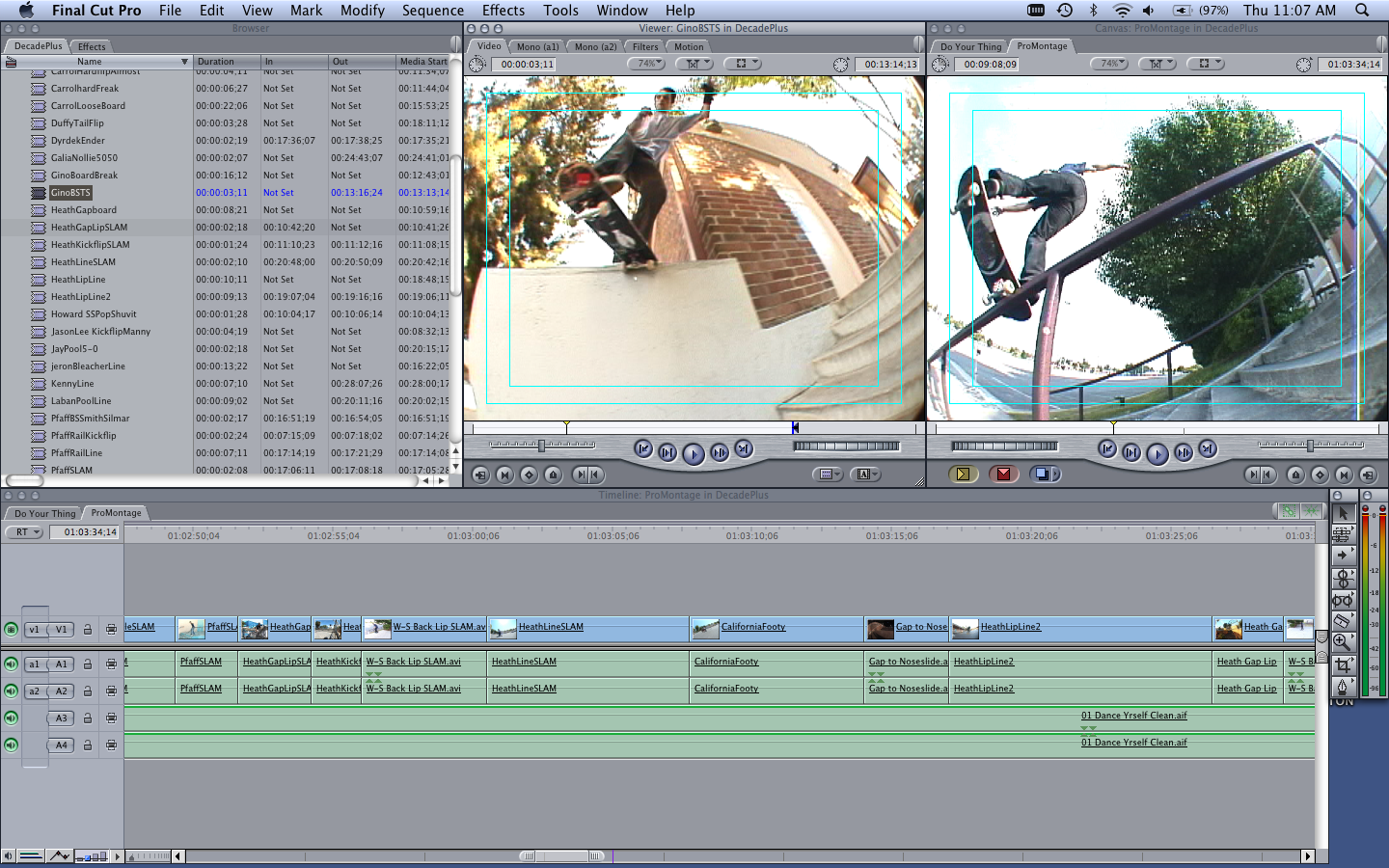Click the red Overwrite edit button in Canvas
Viewport: 1389px width, 868px height.
pyautogui.click(x=1003, y=474)
